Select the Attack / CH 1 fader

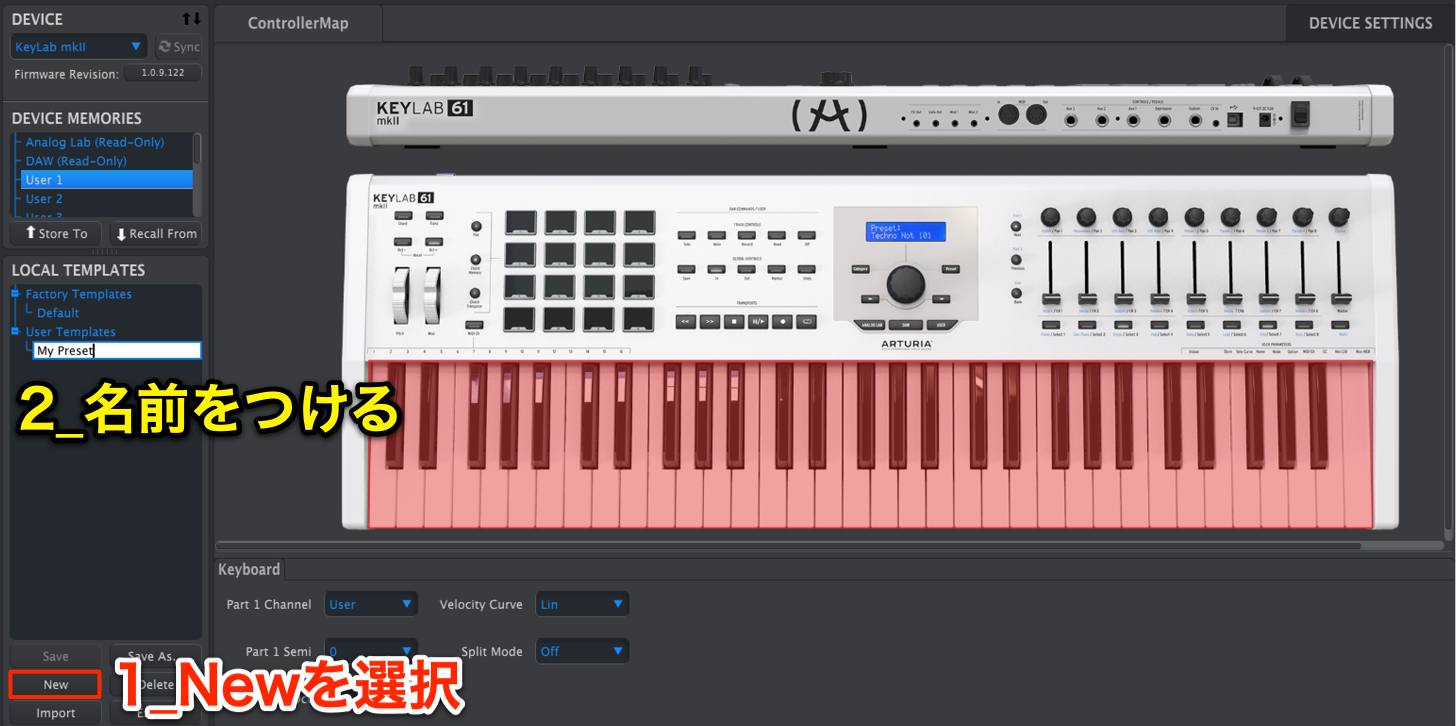pos(1051,299)
